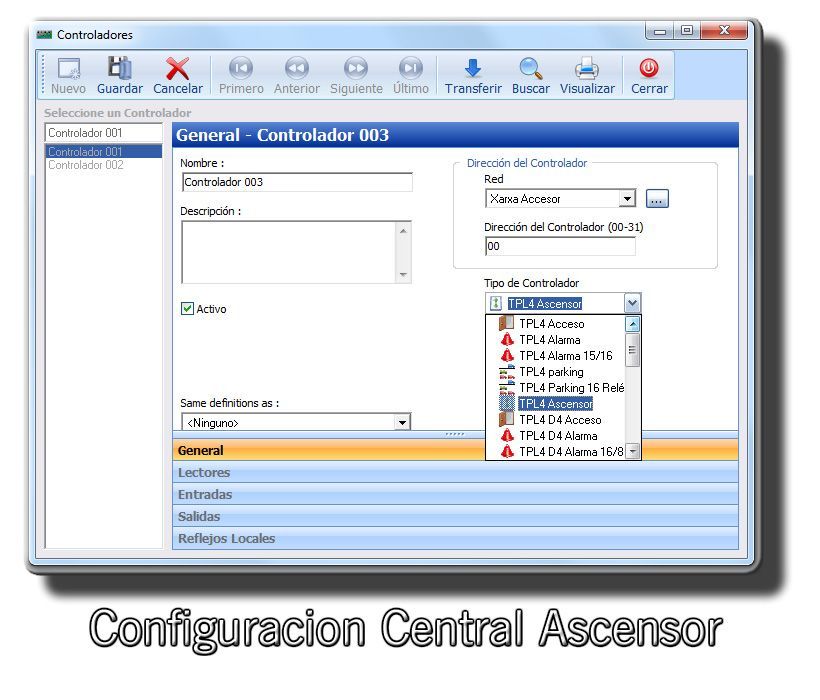Click elevator icon beside highlighted TPL4 Ascensor

point(506,404)
